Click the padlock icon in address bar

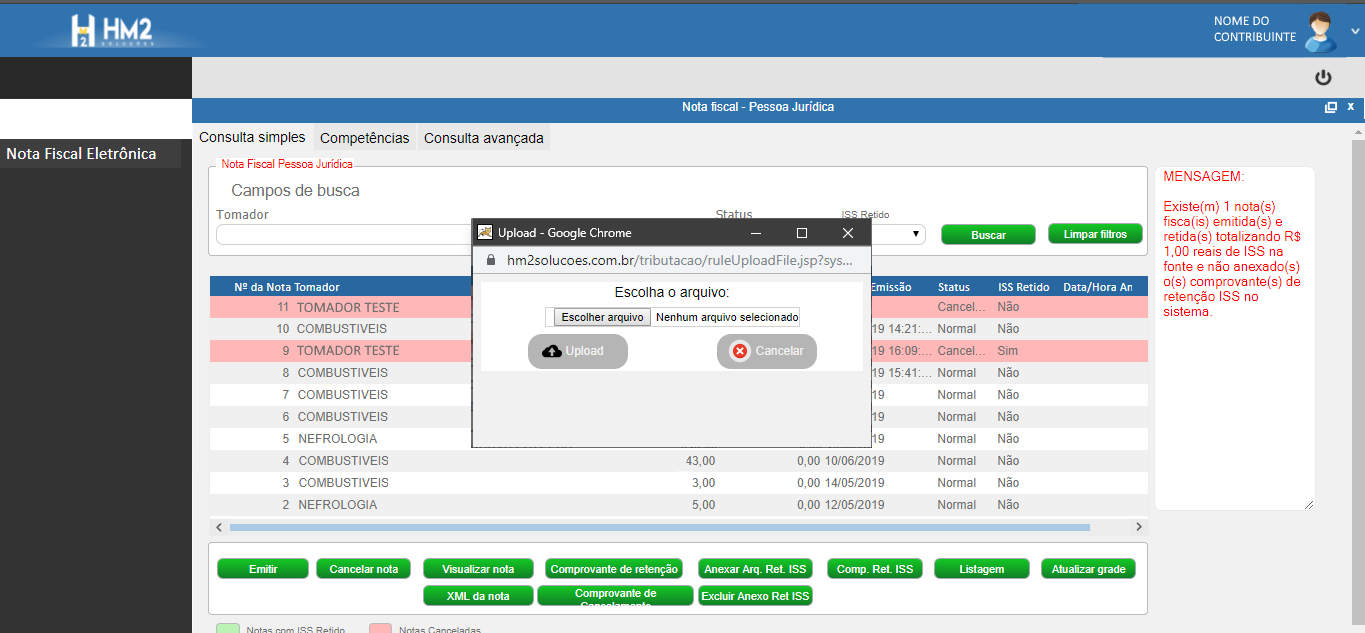coord(490,260)
